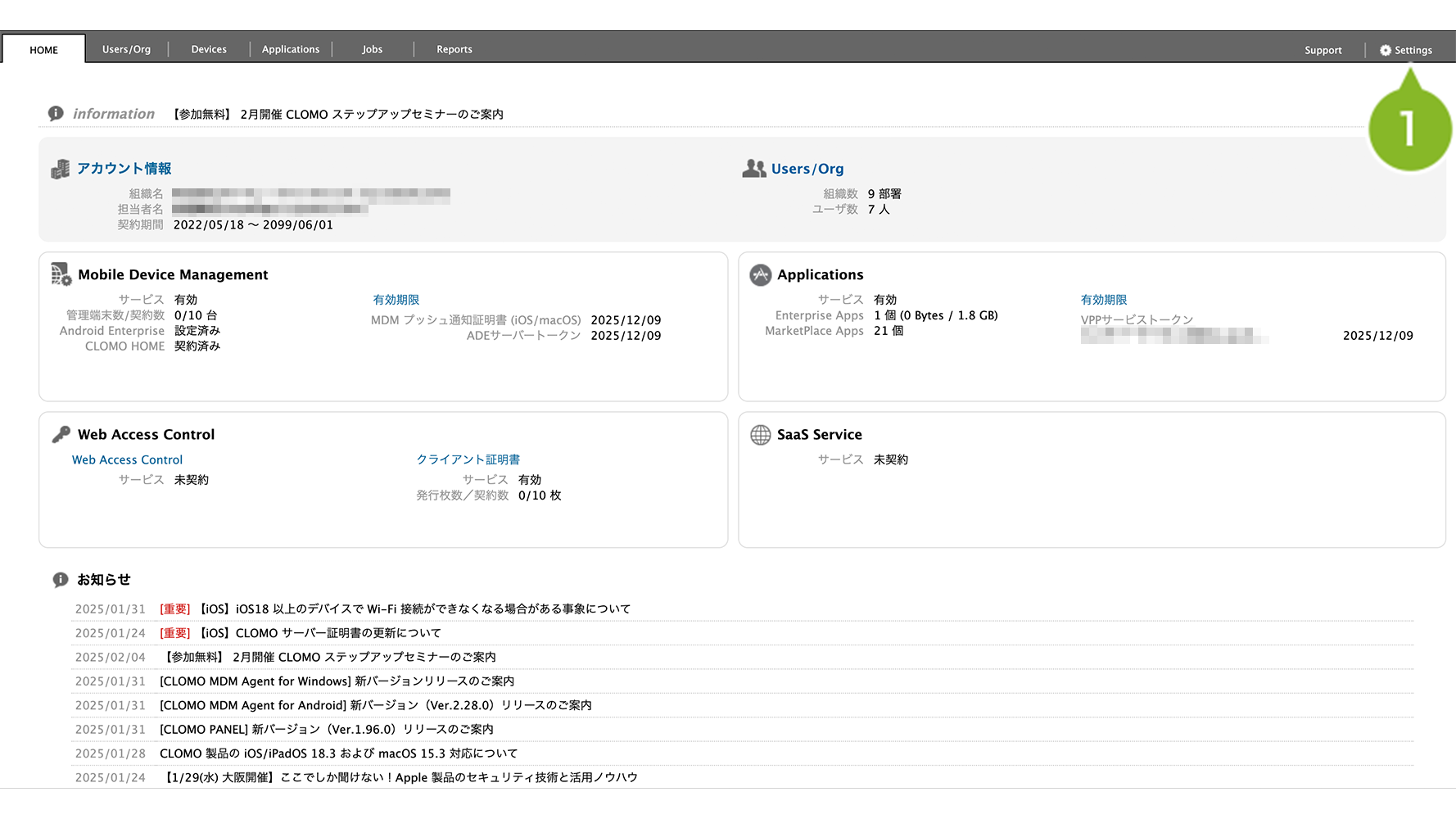Click the account information building icon
The width and height of the screenshot is (1456, 819).
[60, 169]
